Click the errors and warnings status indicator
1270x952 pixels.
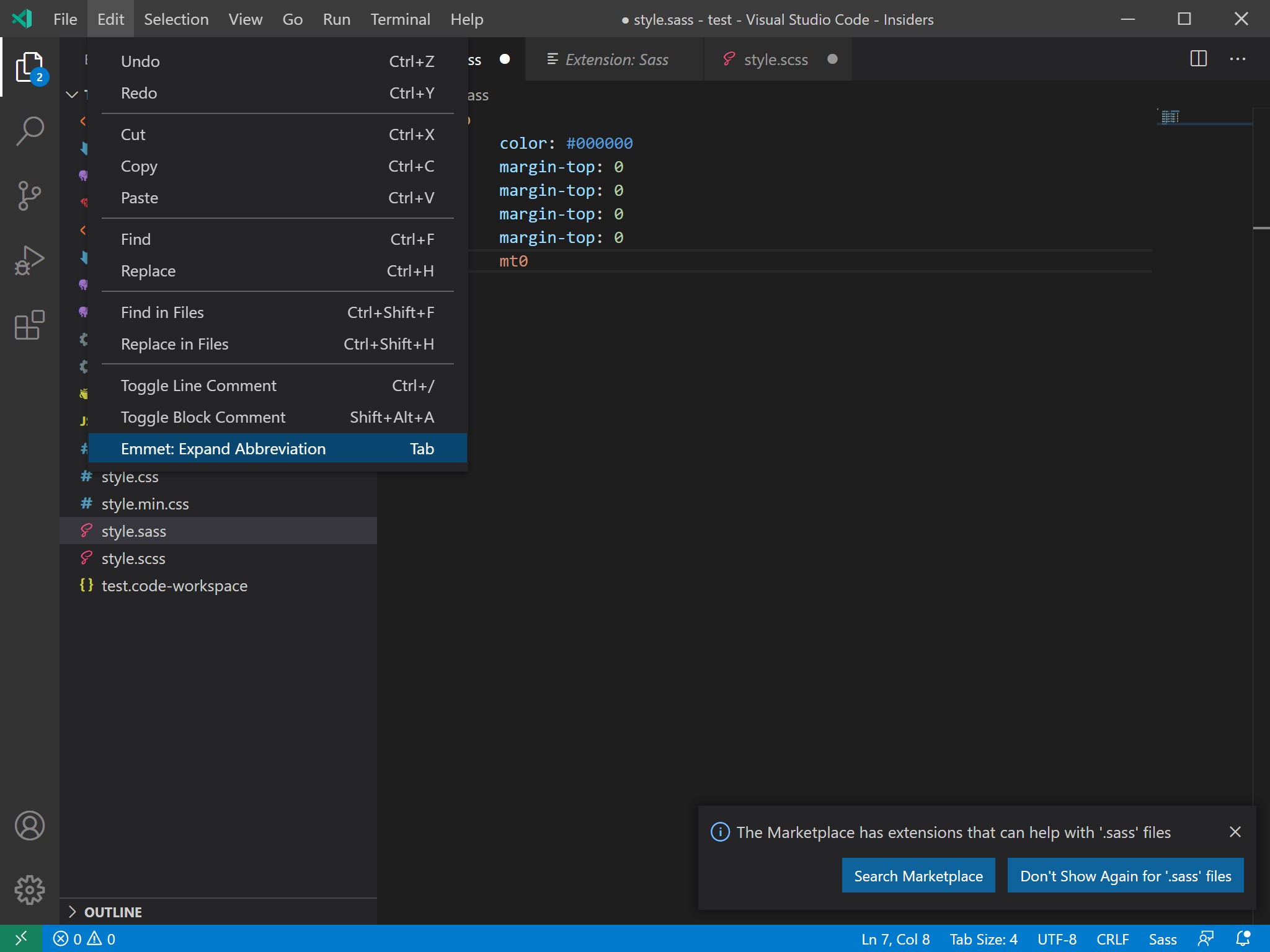coord(84,938)
